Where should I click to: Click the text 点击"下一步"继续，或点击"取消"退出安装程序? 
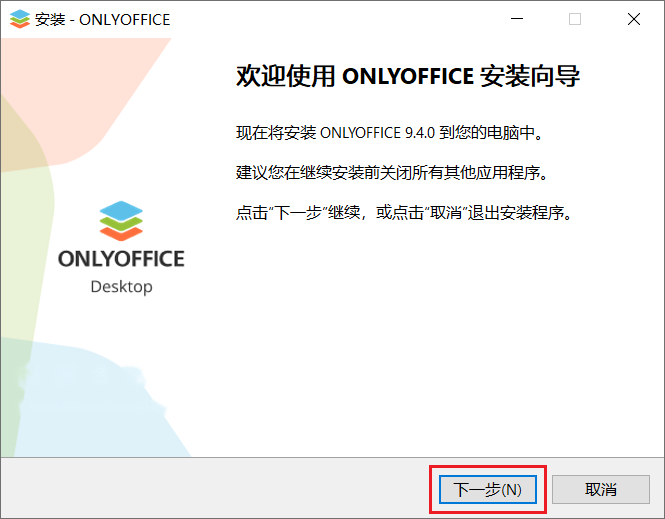[x=404, y=212]
